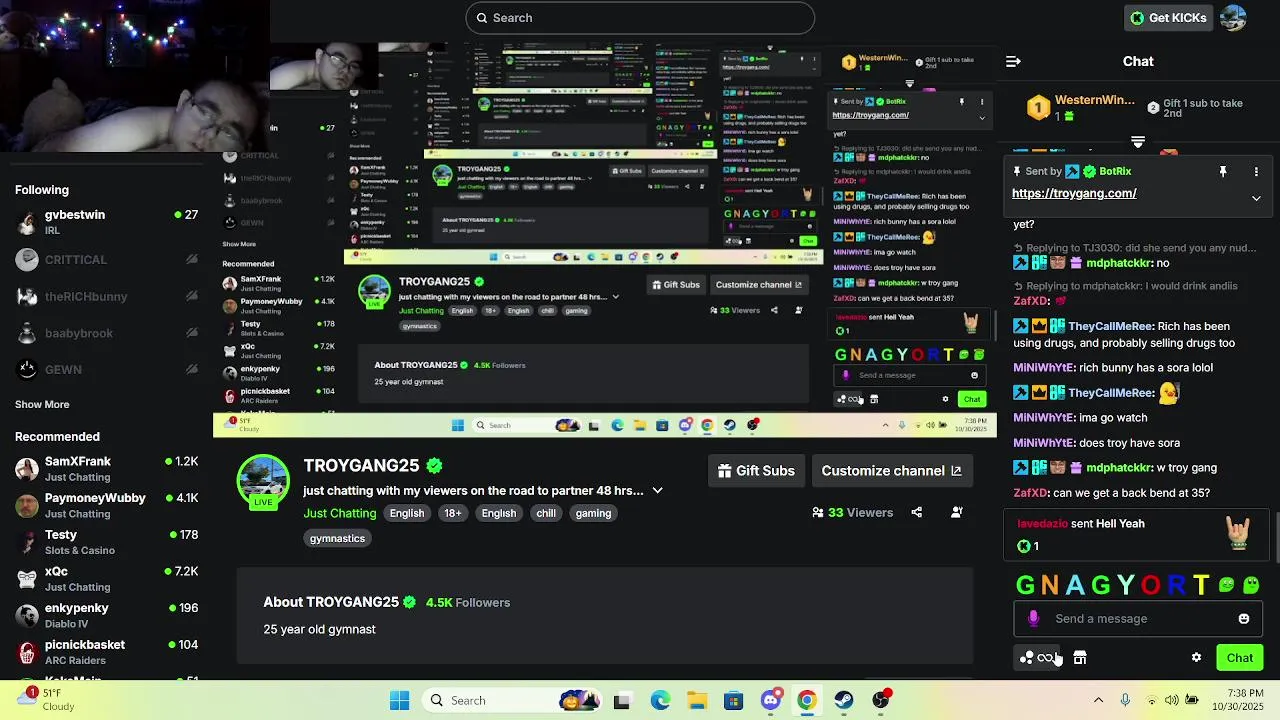The width and height of the screenshot is (1280, 720).
Task: Select the 18+ tag
Action: [x=453, y=513]
